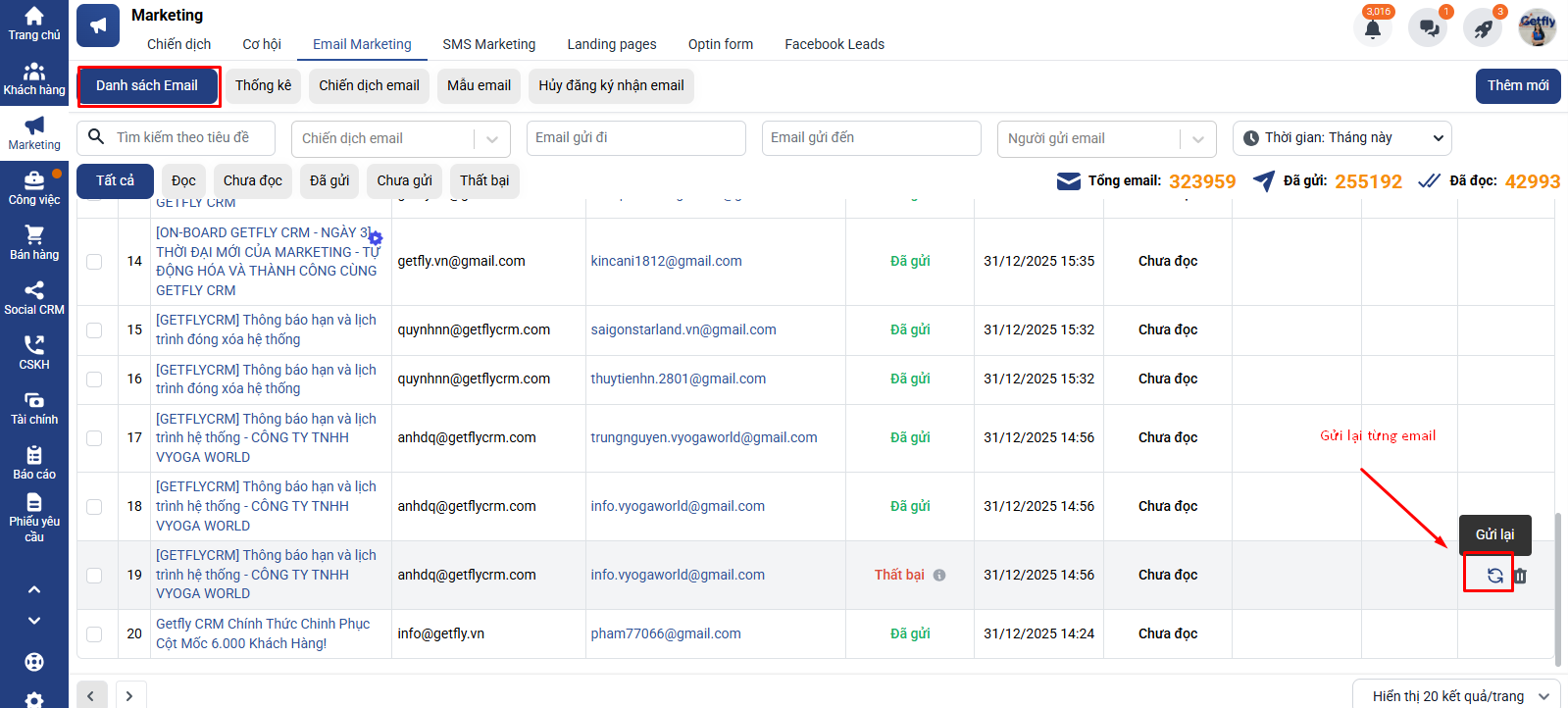Image resolution: width=1568 pixels, height=708 pixels.
Task: Open Khách hàng in the sidebar
Action: [34, 79]
